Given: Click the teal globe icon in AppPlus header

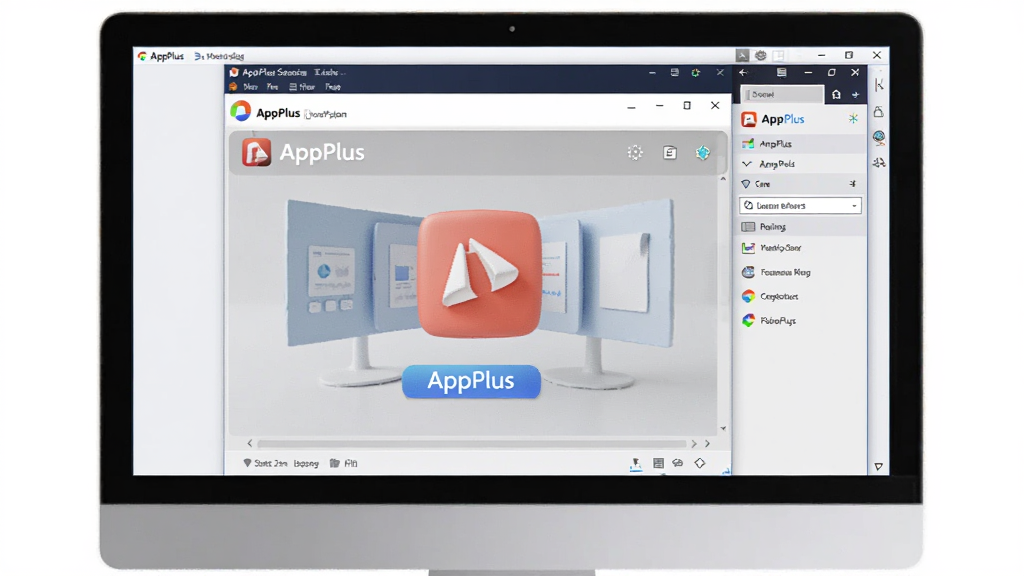Looking at the screenshot, I should click(x=703, y=153).
